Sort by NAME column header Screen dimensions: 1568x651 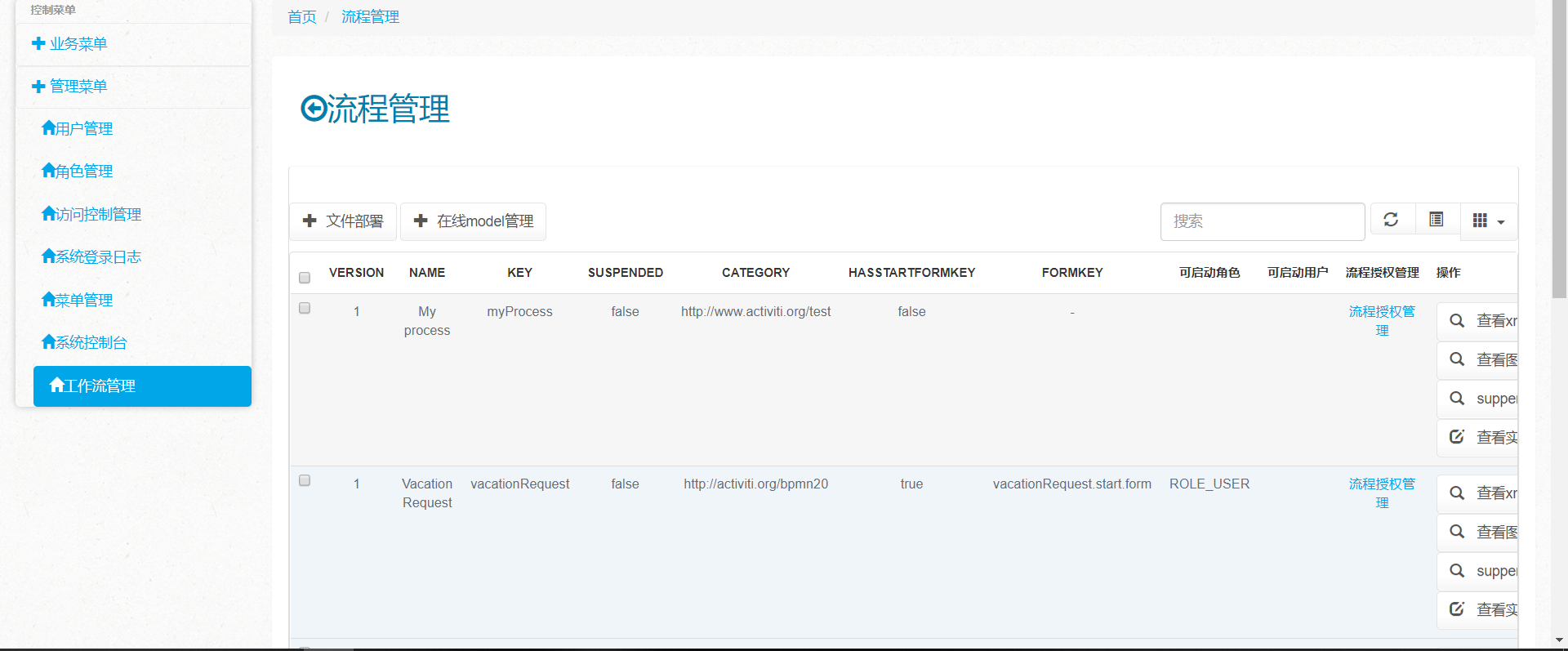[x=427, y=273]
